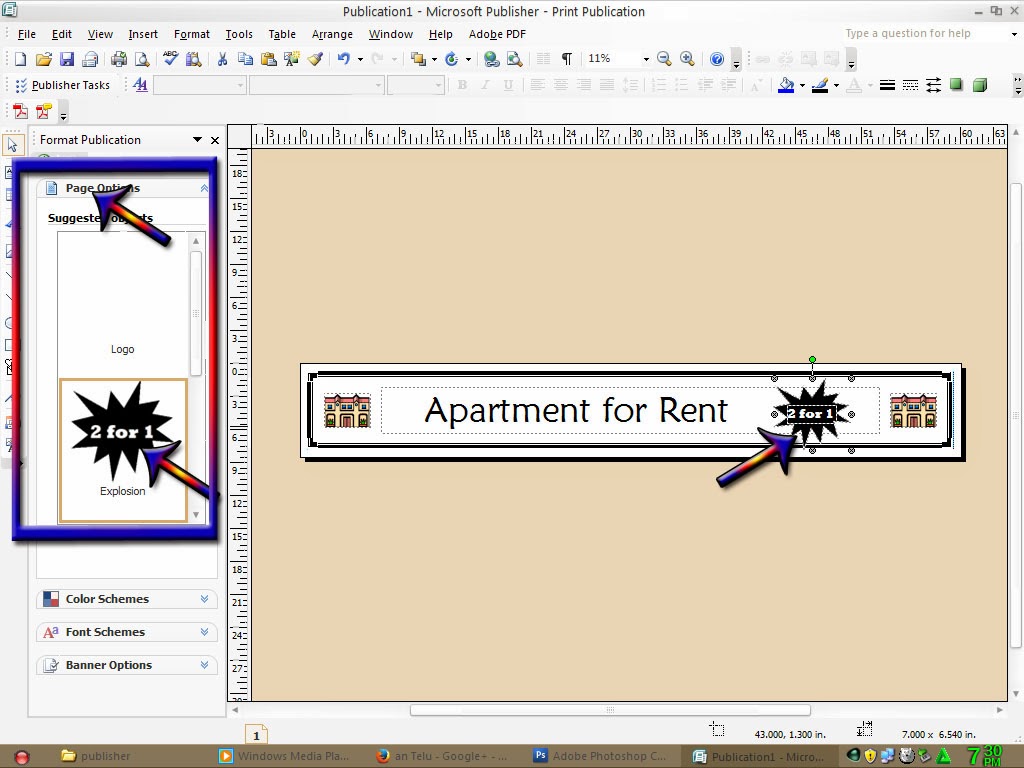This screenshot has height=768, width=1024.
Task: Toggle bold formatting
Action: coord(462,85)
